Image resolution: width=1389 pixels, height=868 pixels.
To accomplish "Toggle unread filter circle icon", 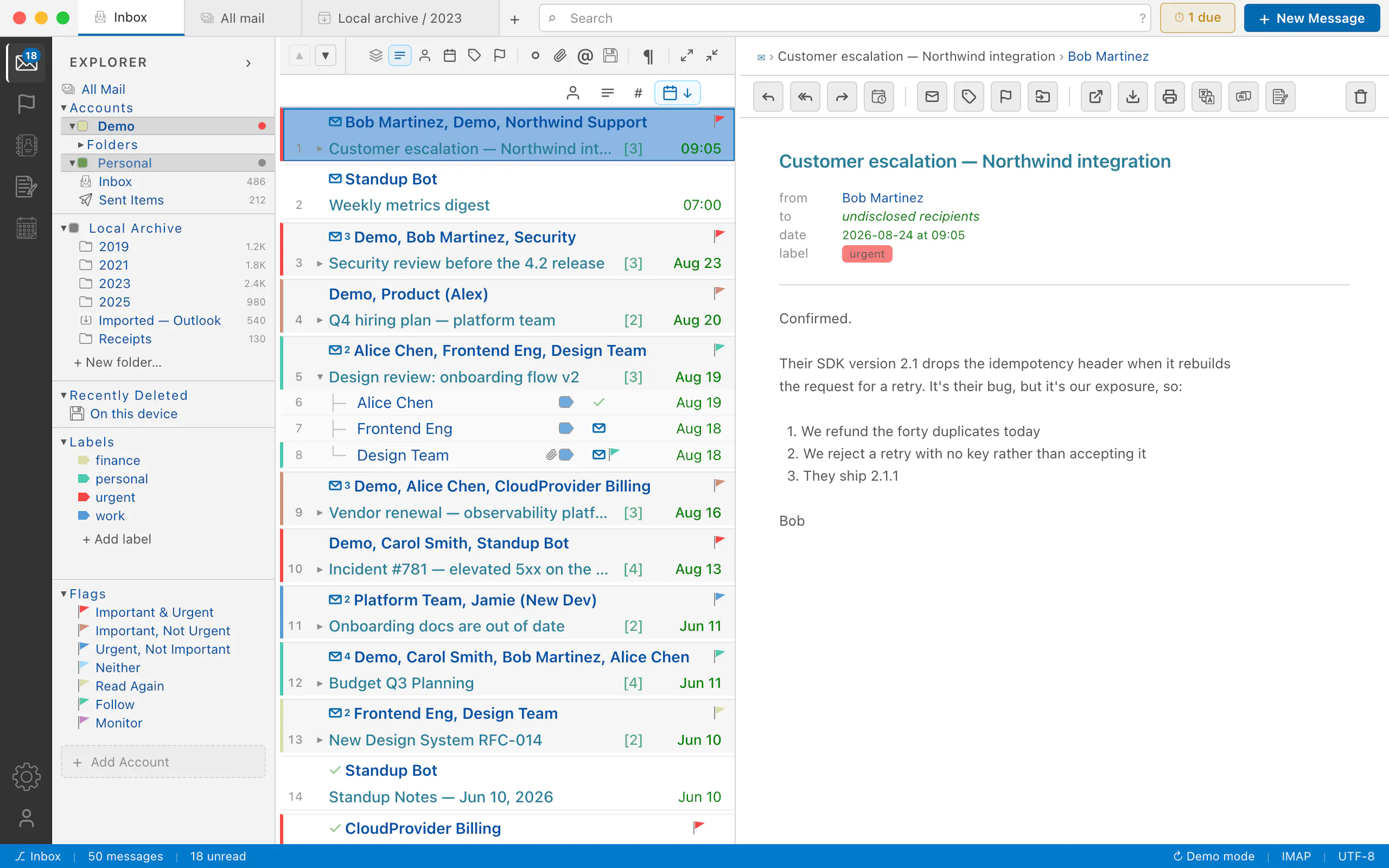I will 535,55.
